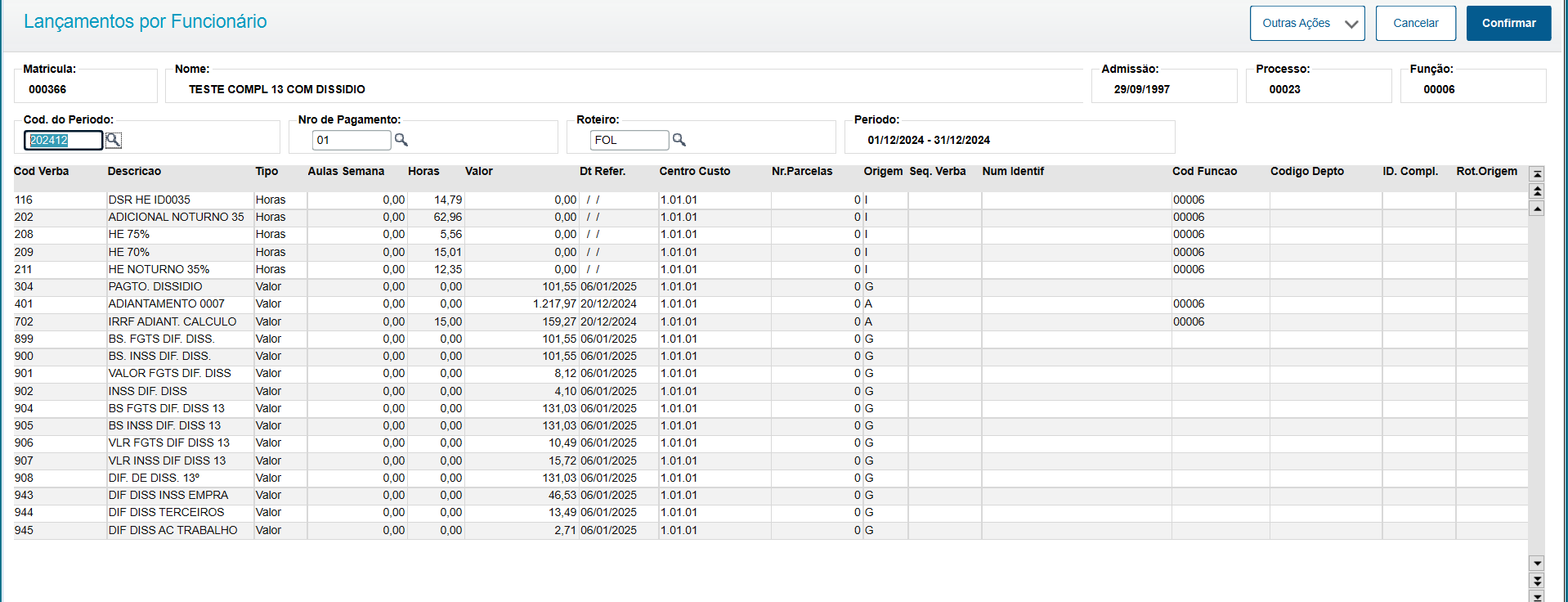Jump to first row of the grid

1537,174
